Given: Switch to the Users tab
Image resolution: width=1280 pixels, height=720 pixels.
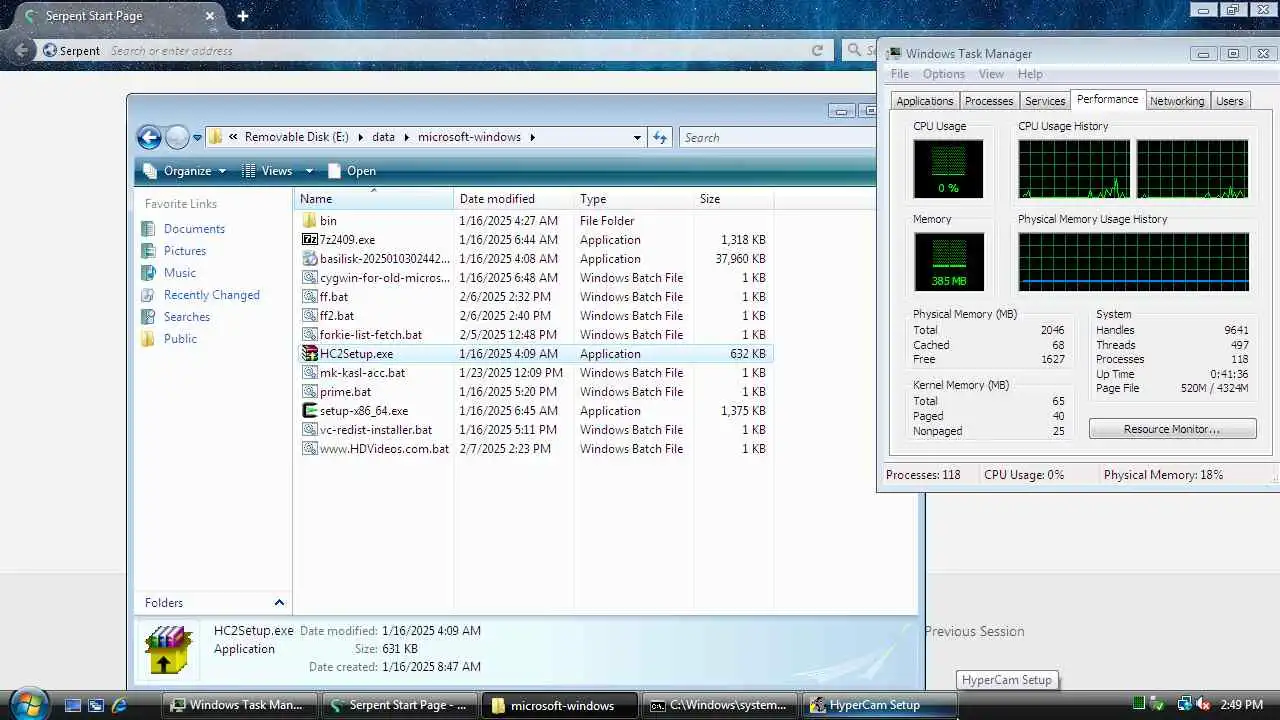Looking at the screenshot, I should point(1230,101).
